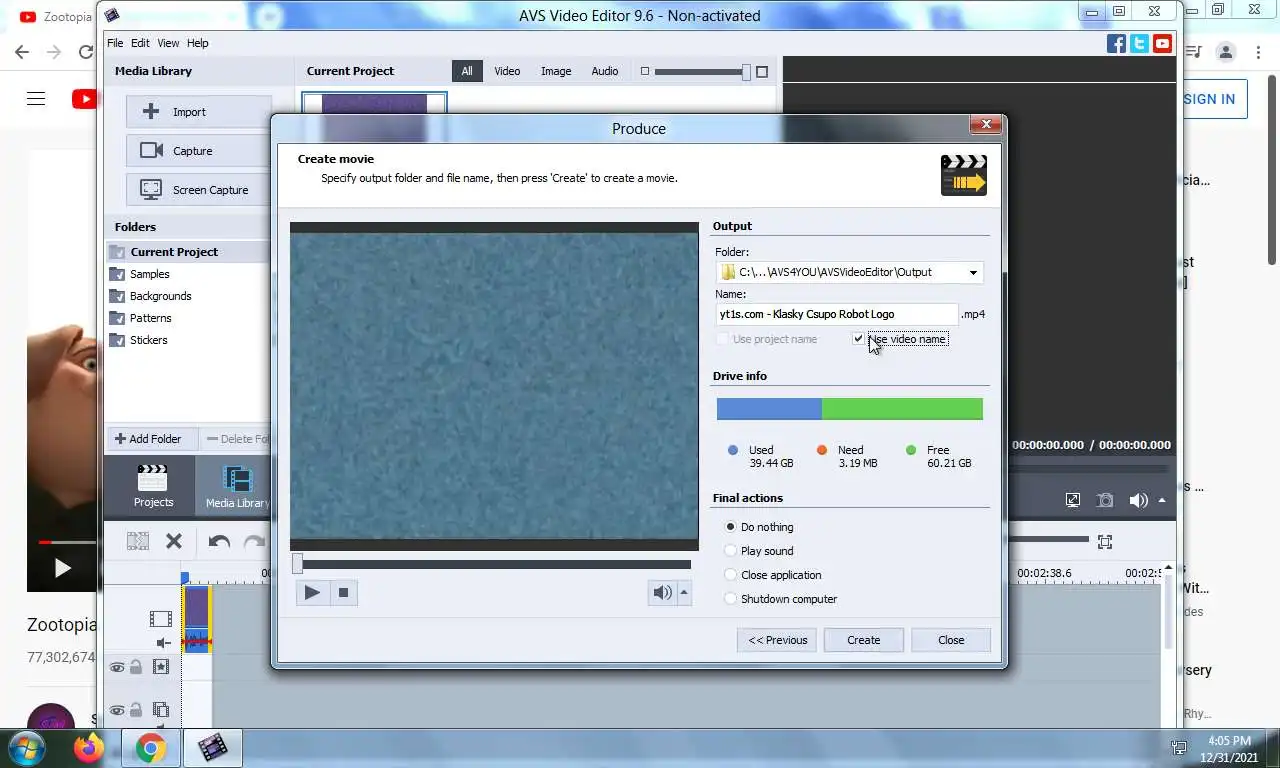Select the Close application radio button
This screenshot has height=768, width=1280.
pyautogui.click(x=730, y=575)
